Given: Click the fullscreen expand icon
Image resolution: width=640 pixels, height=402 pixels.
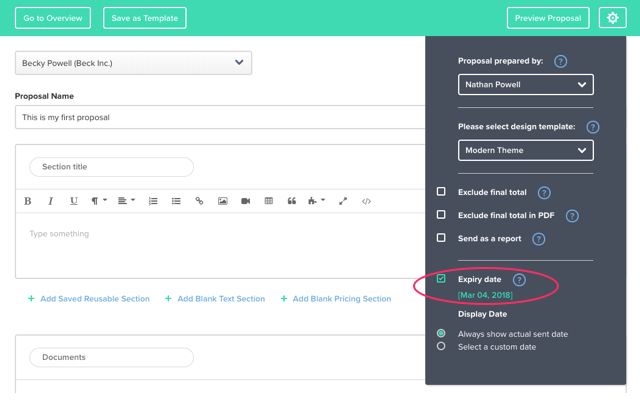Looking at the screenshot, I should (343, 201).
